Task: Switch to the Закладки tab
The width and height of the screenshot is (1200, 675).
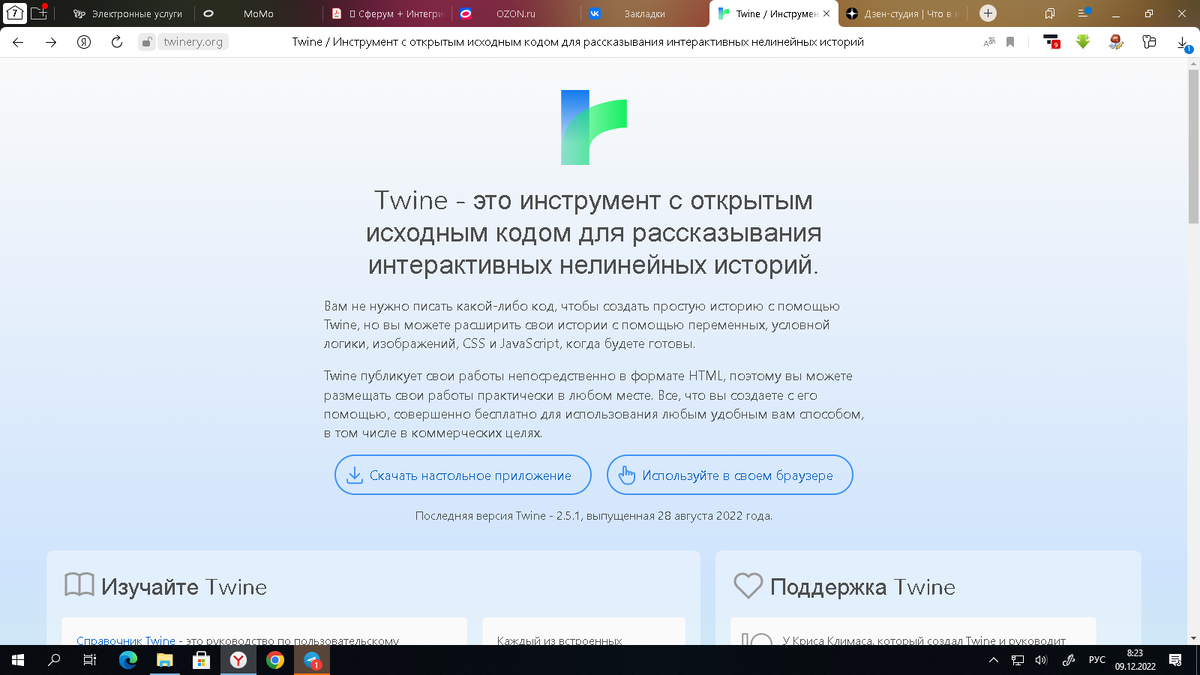Action: pyautogui.click(x=644, y=14)
